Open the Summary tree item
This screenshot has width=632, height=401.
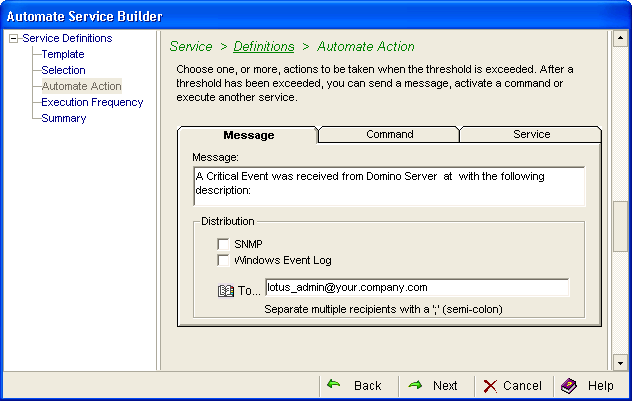coord(64,118)
